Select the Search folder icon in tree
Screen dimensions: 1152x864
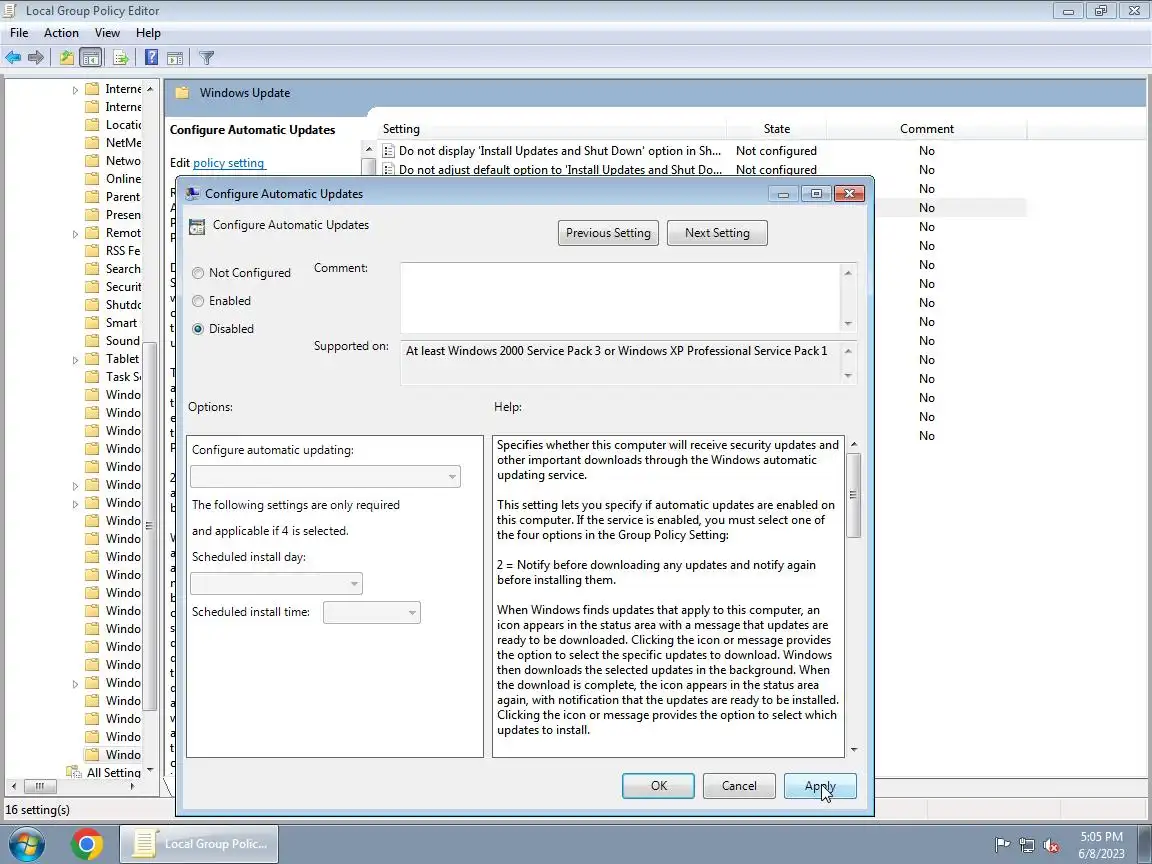92,269
